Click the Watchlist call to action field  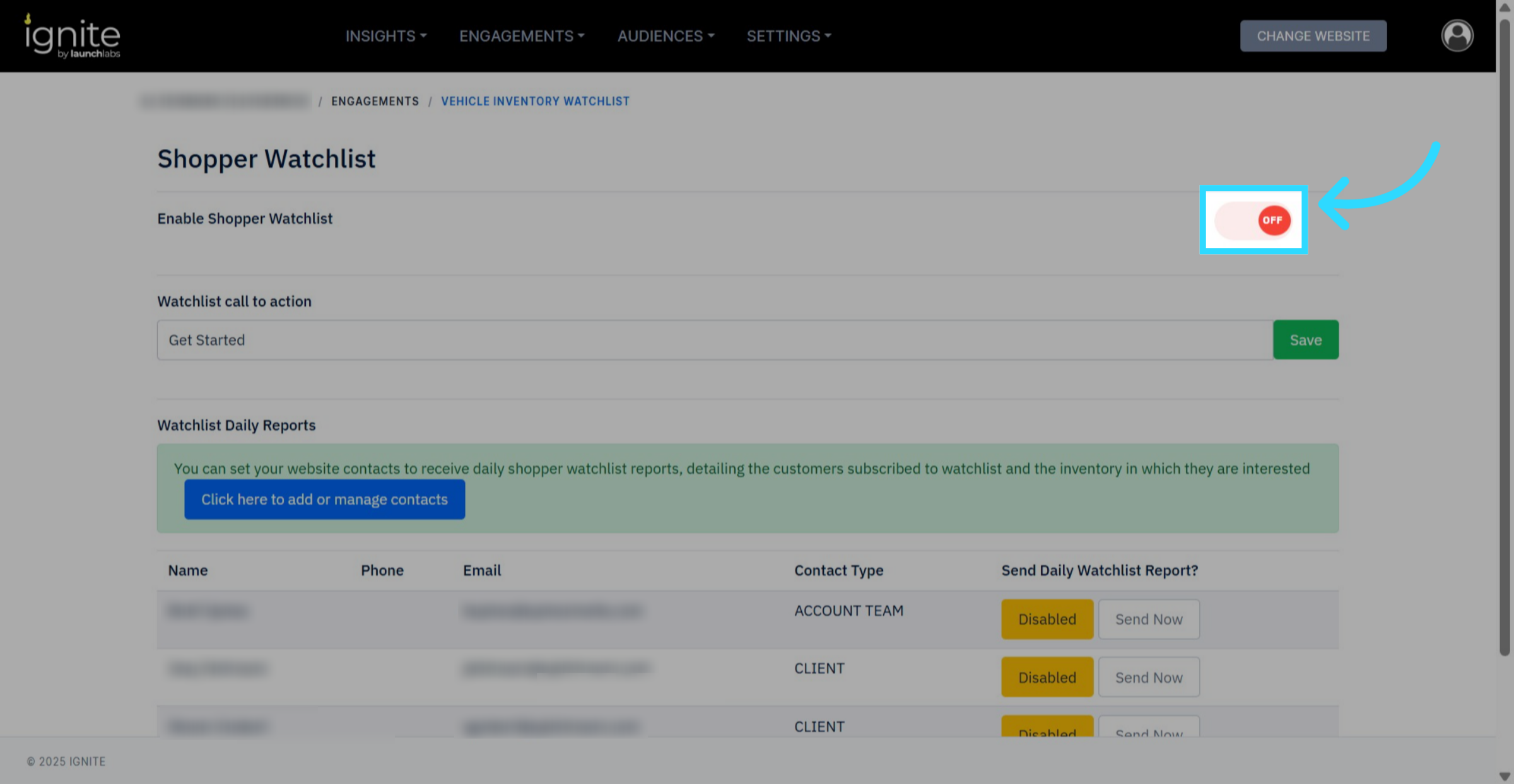tap(714, 340)
